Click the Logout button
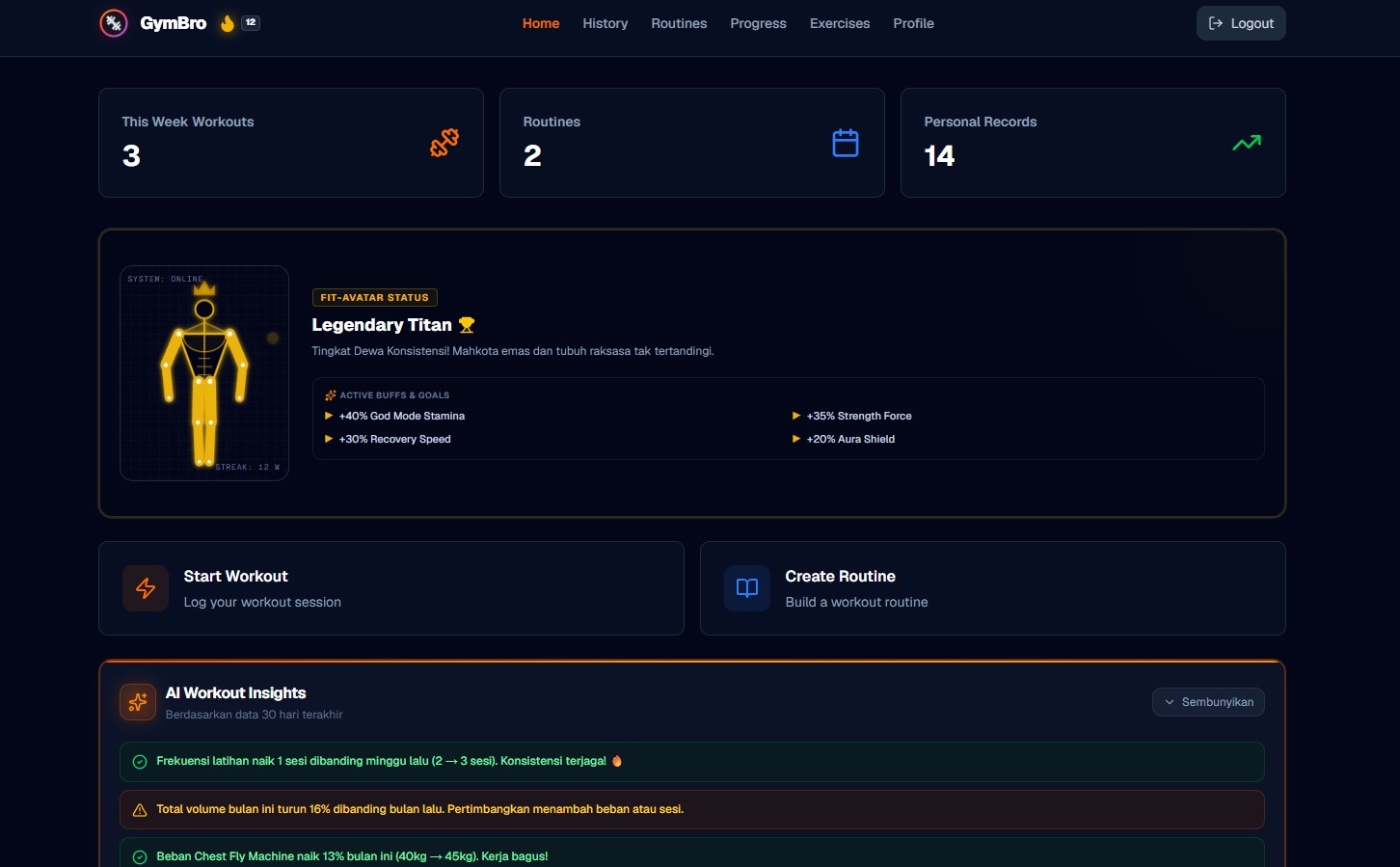 pos(1241,23)
